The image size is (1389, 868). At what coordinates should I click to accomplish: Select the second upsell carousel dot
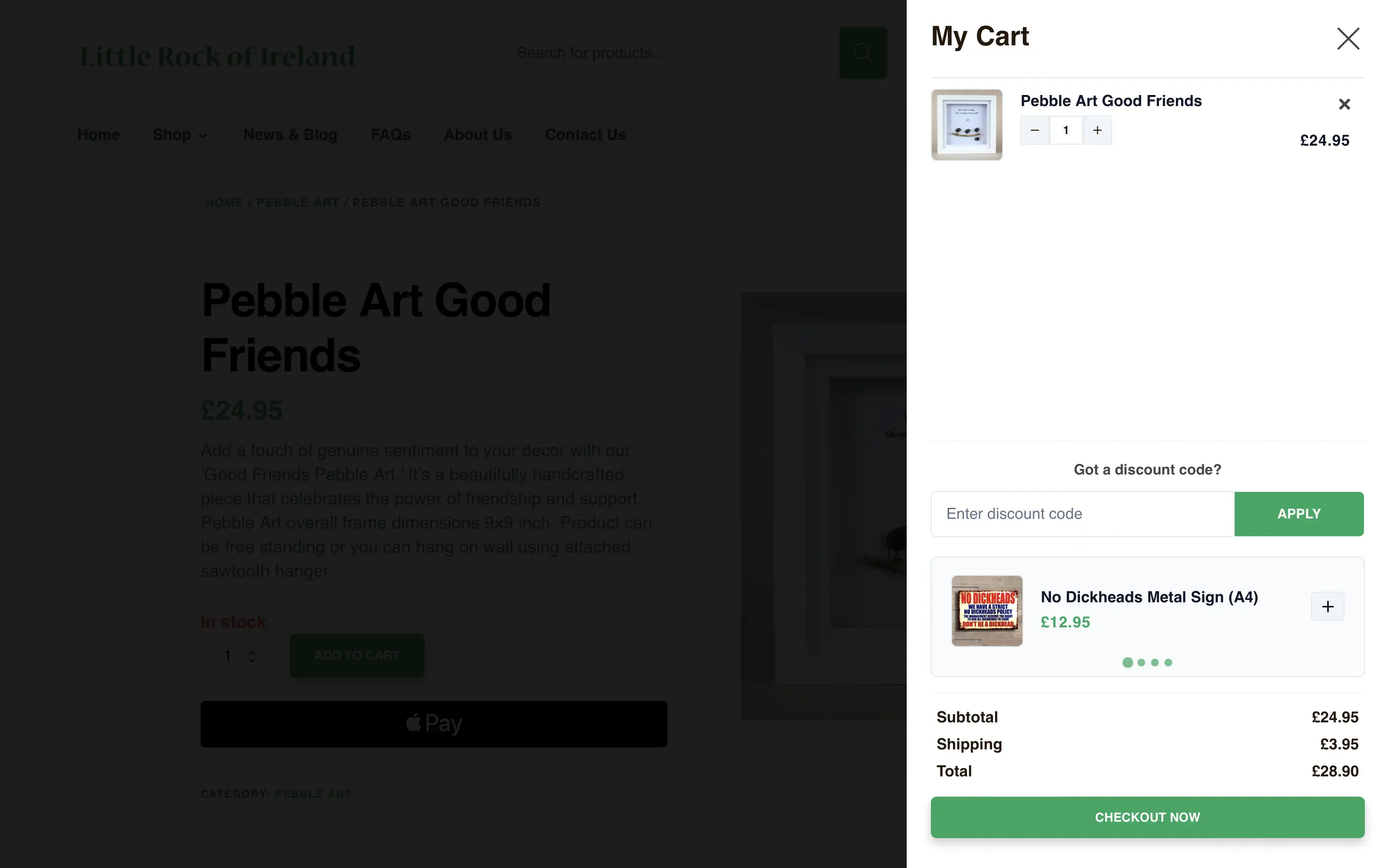1142,663
